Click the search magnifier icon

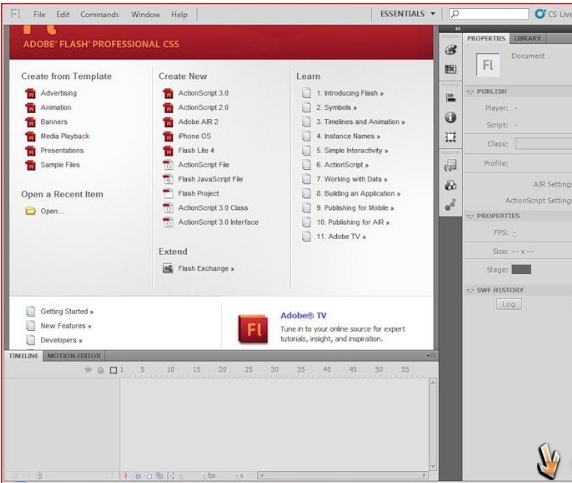pyautogui.click(x=455, y=14)
